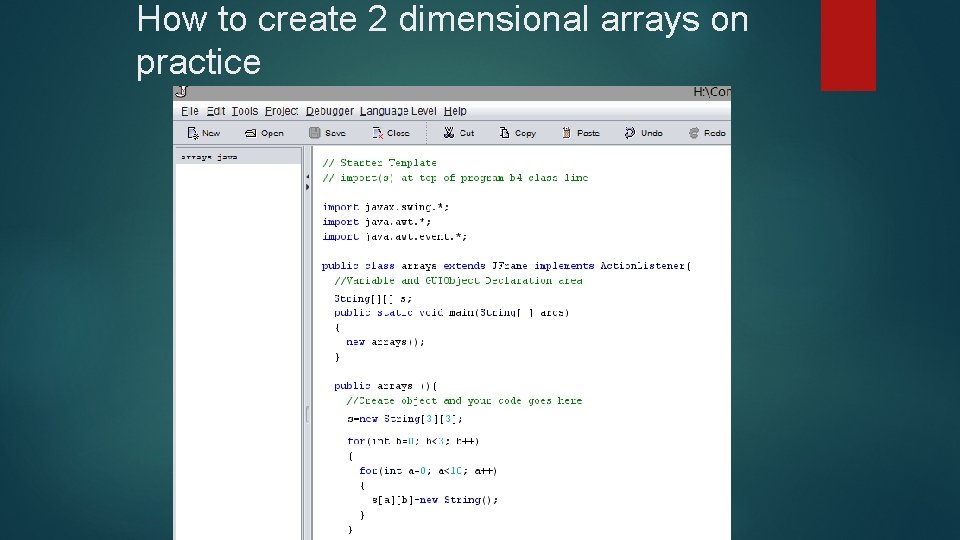Click the '//Variable and GUIObject Declaration area' comment
The image size is (960, 540).
(x=458, y=280)
